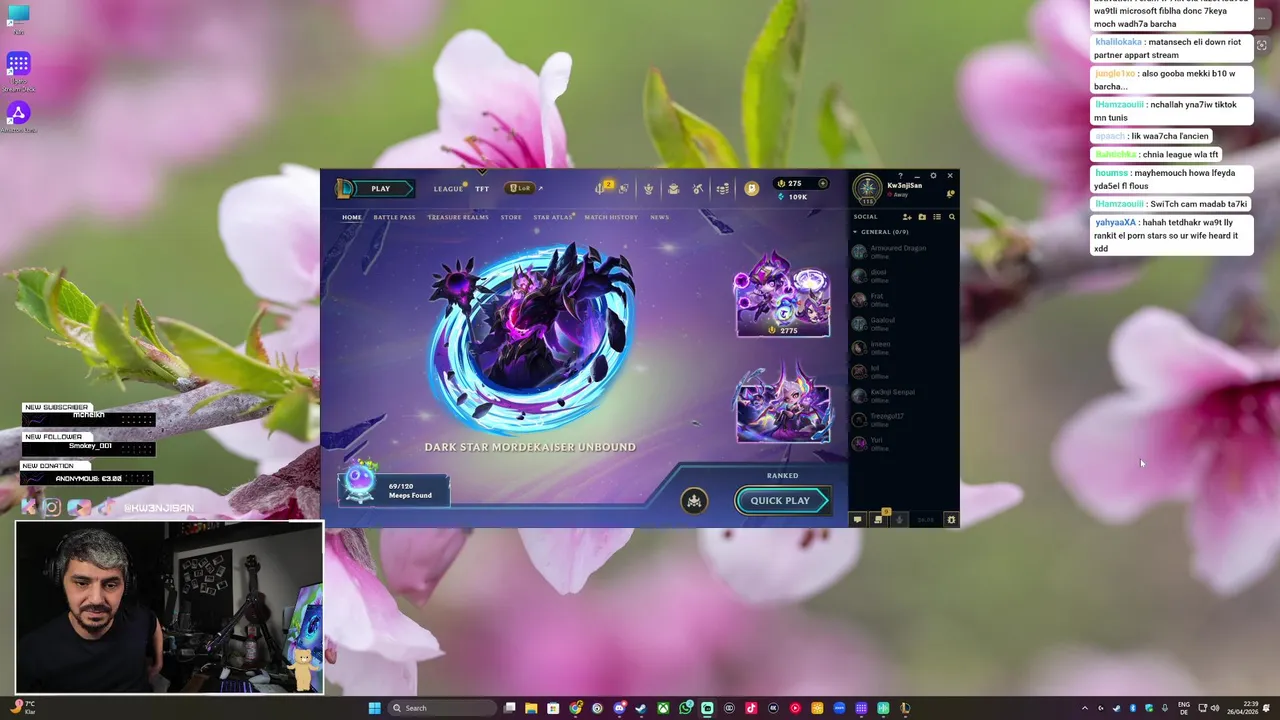Open the purple grid desktop shortcut
The height and width of the screenshot is (720, 1280).
[x=18, y=65]
